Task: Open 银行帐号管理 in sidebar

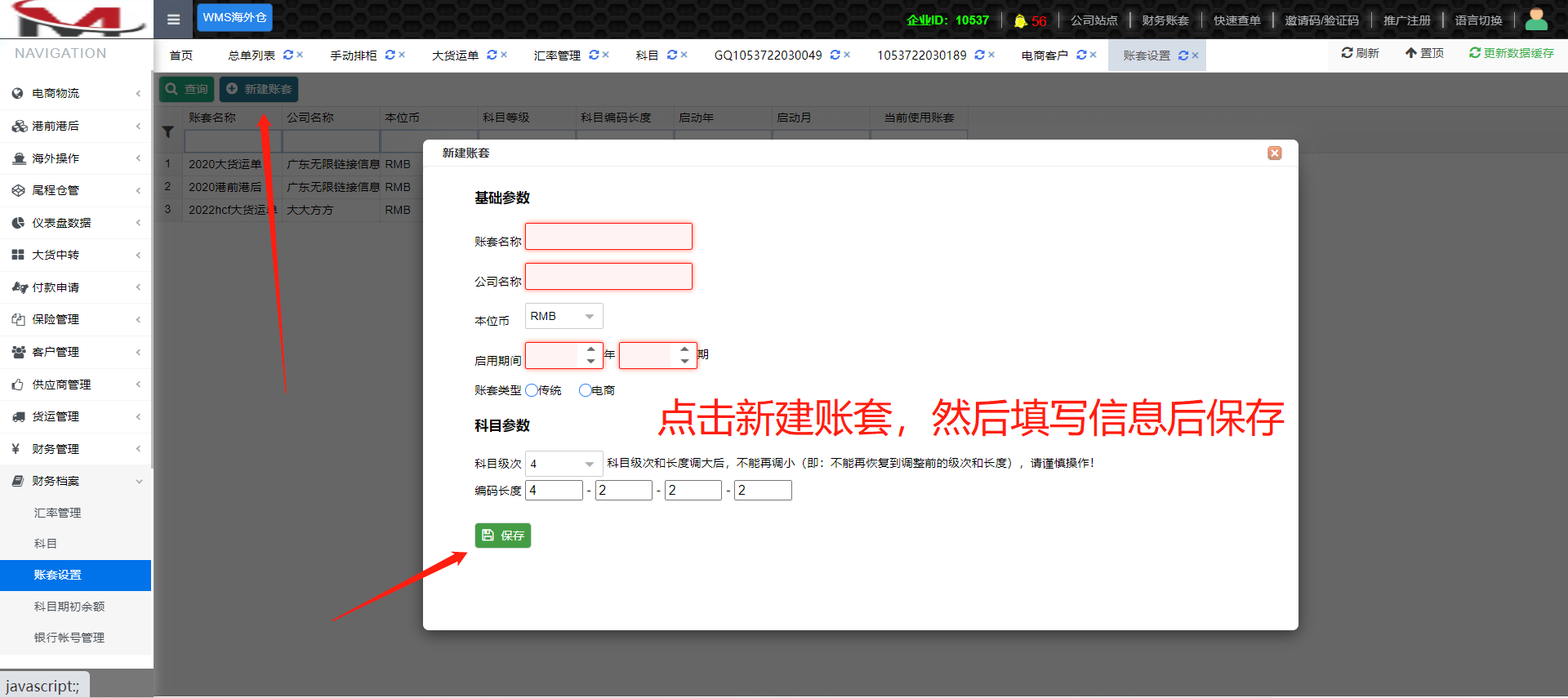Action: tap(69, 638)
